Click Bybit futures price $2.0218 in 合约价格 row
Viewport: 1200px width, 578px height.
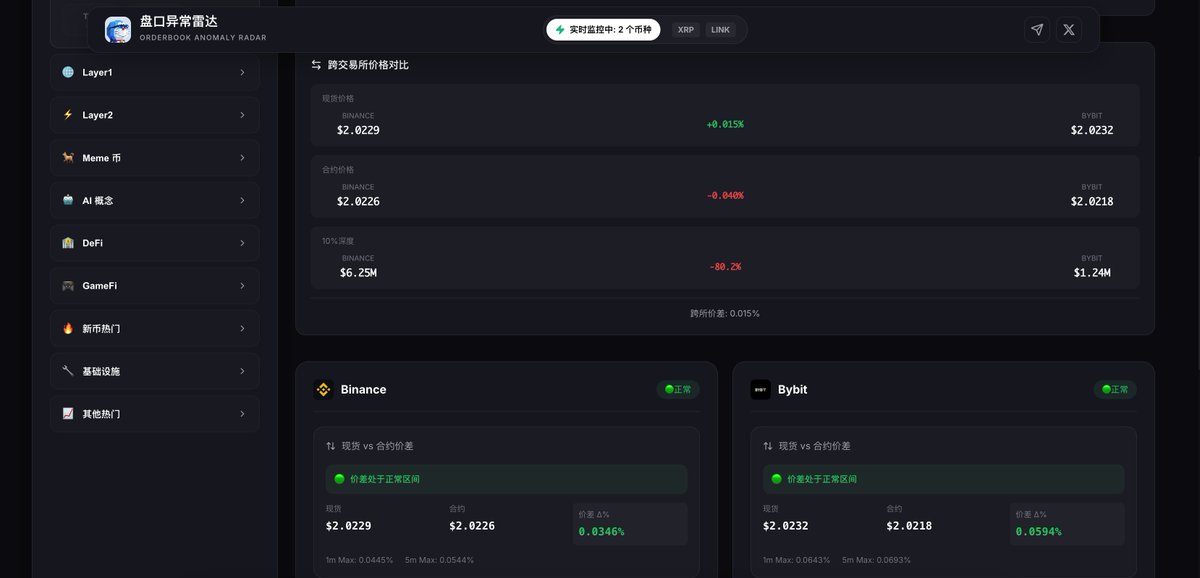point(1092,201)
